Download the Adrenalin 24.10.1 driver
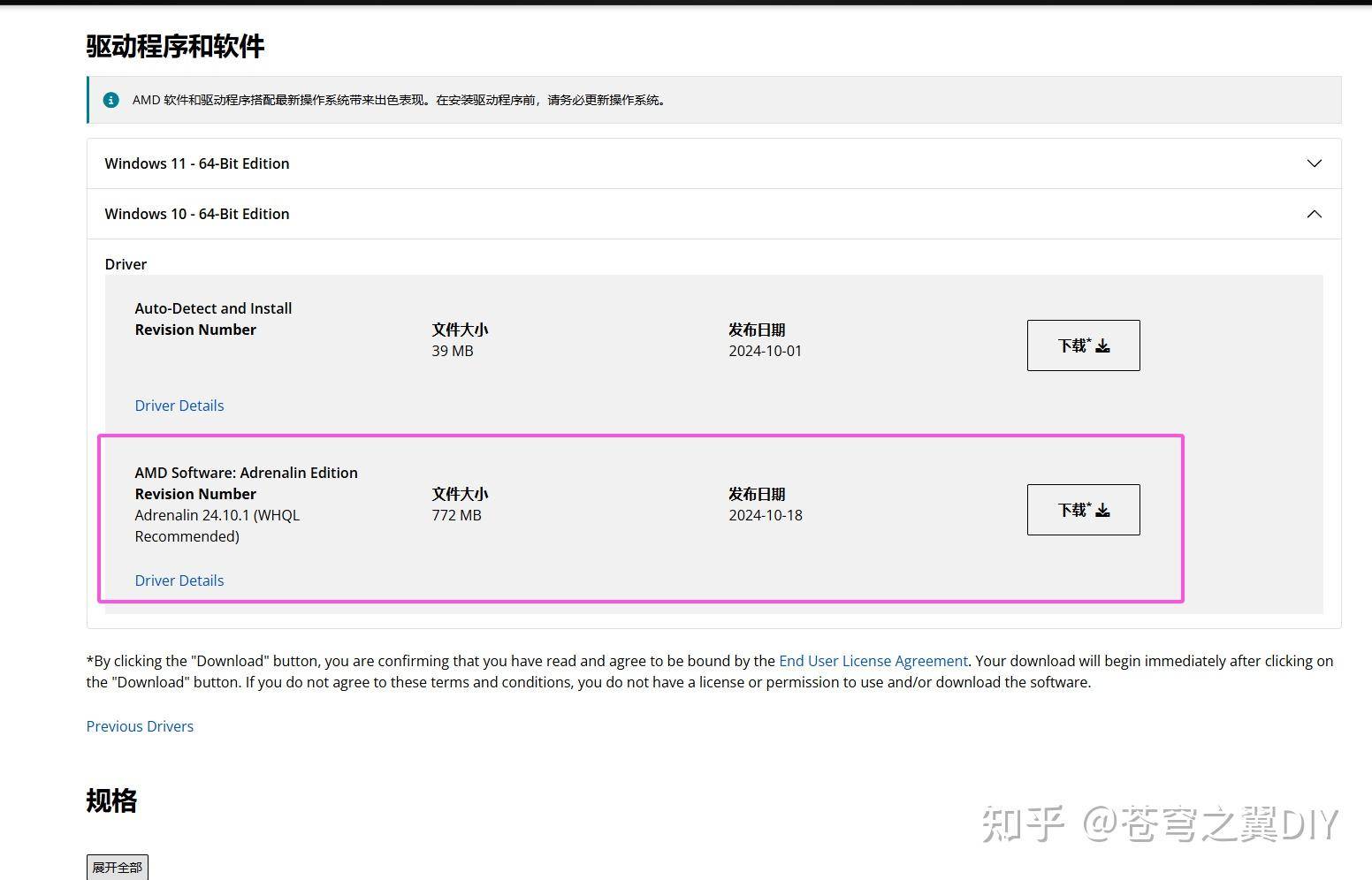The height and width of the screenshot is (880, 1372). point(1083,510)
